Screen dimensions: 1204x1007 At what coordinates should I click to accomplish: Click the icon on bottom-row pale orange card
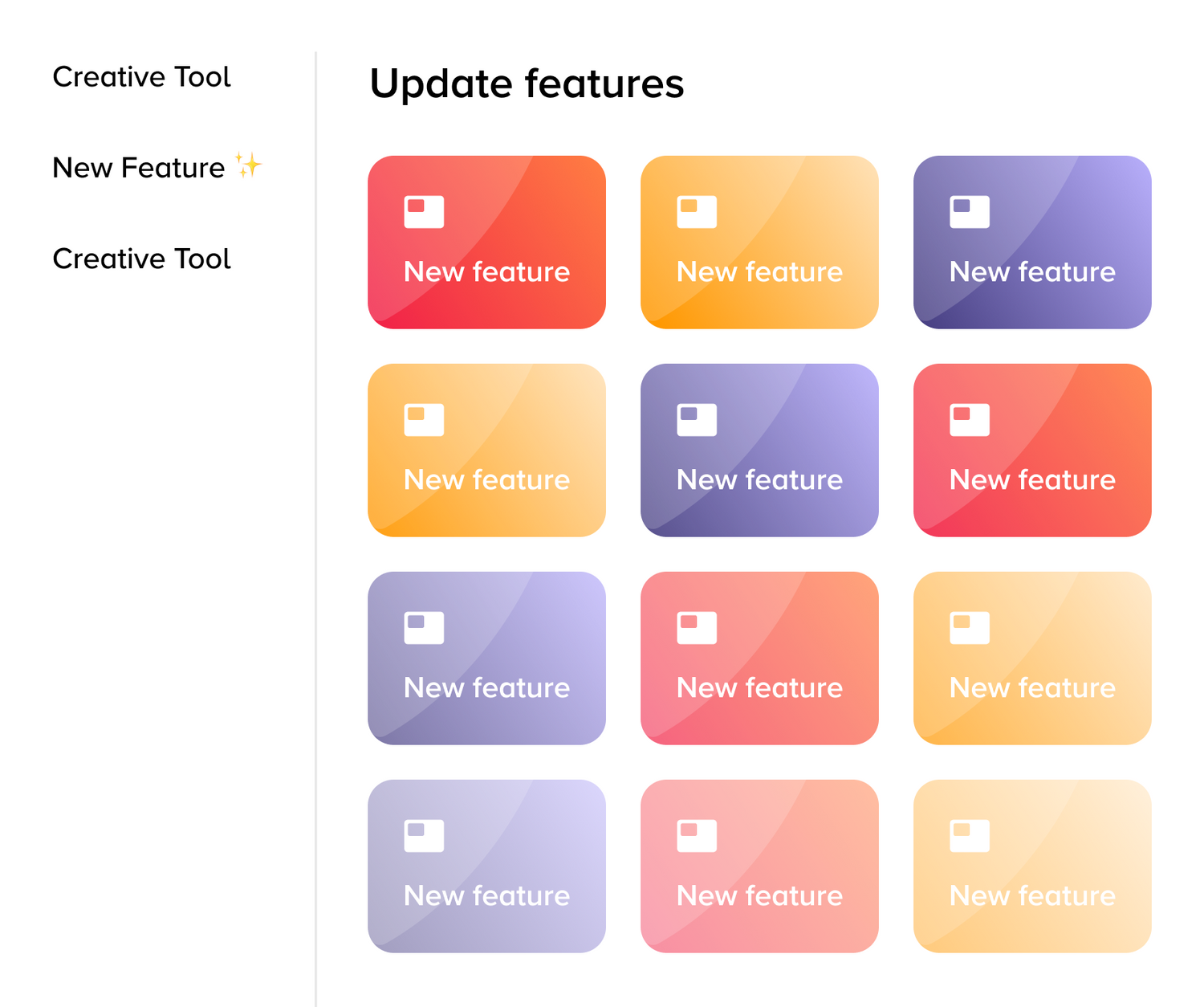970,836
